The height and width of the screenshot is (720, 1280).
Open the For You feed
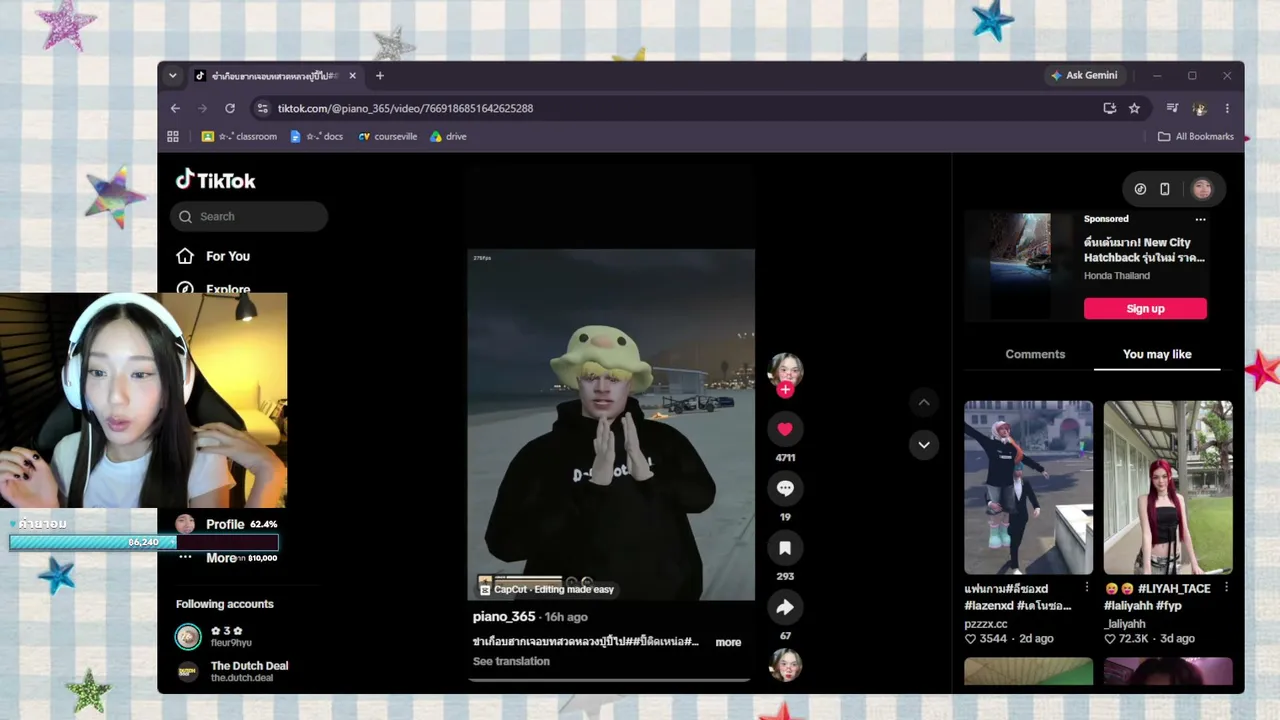(214, 256)
